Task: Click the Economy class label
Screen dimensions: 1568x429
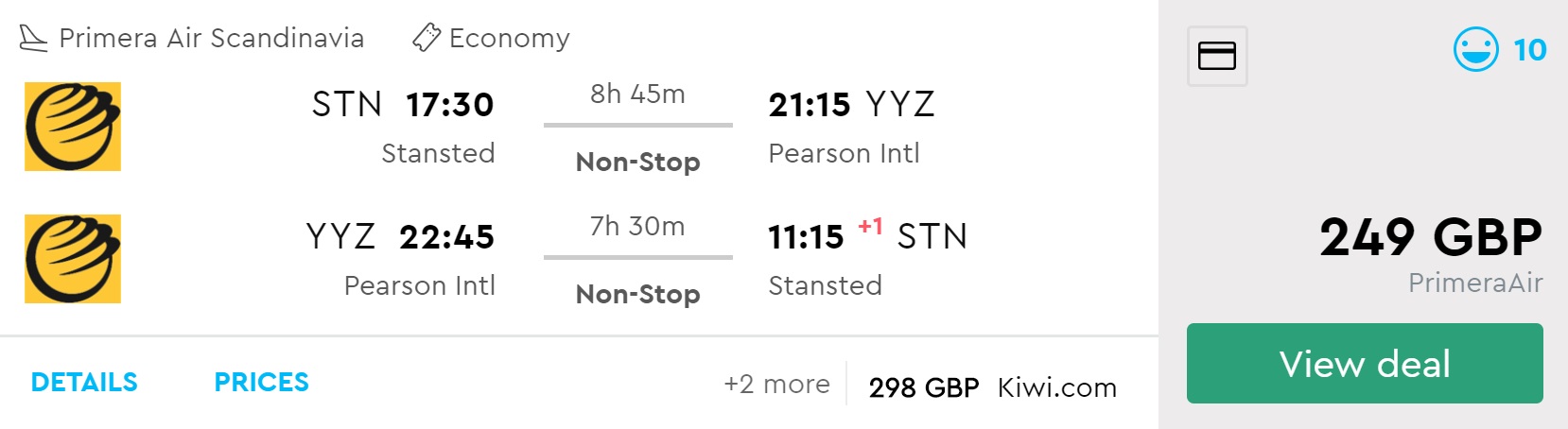Action: click(x=509, y=38)
